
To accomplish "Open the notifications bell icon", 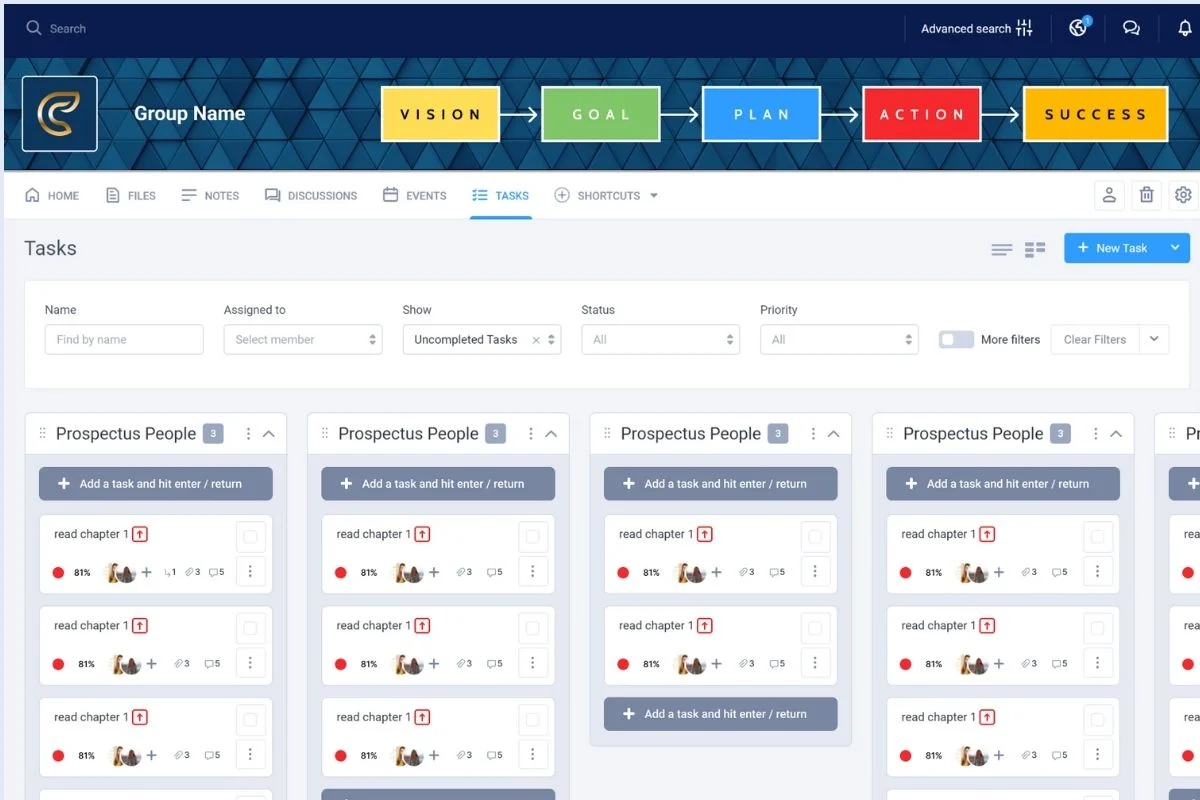I will [x=1184, y=28].
